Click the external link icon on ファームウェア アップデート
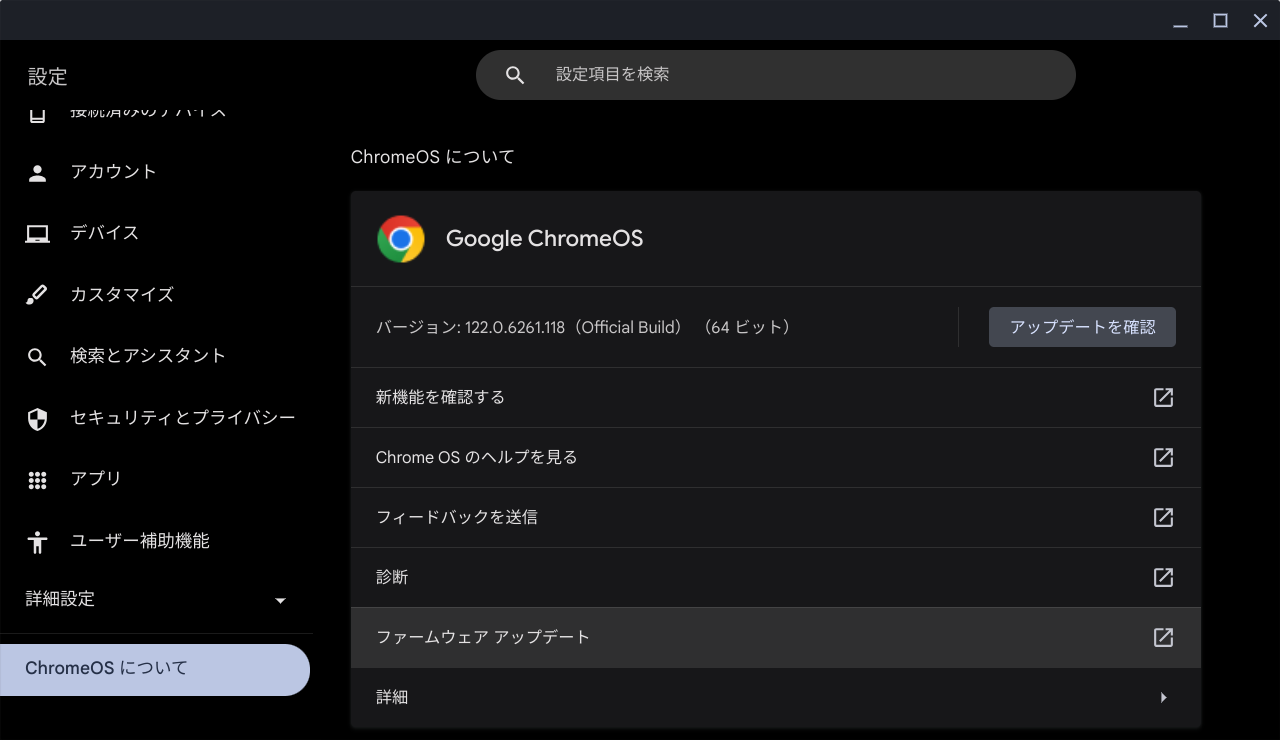1280x740 pixels. click(x=1163, y=637)
